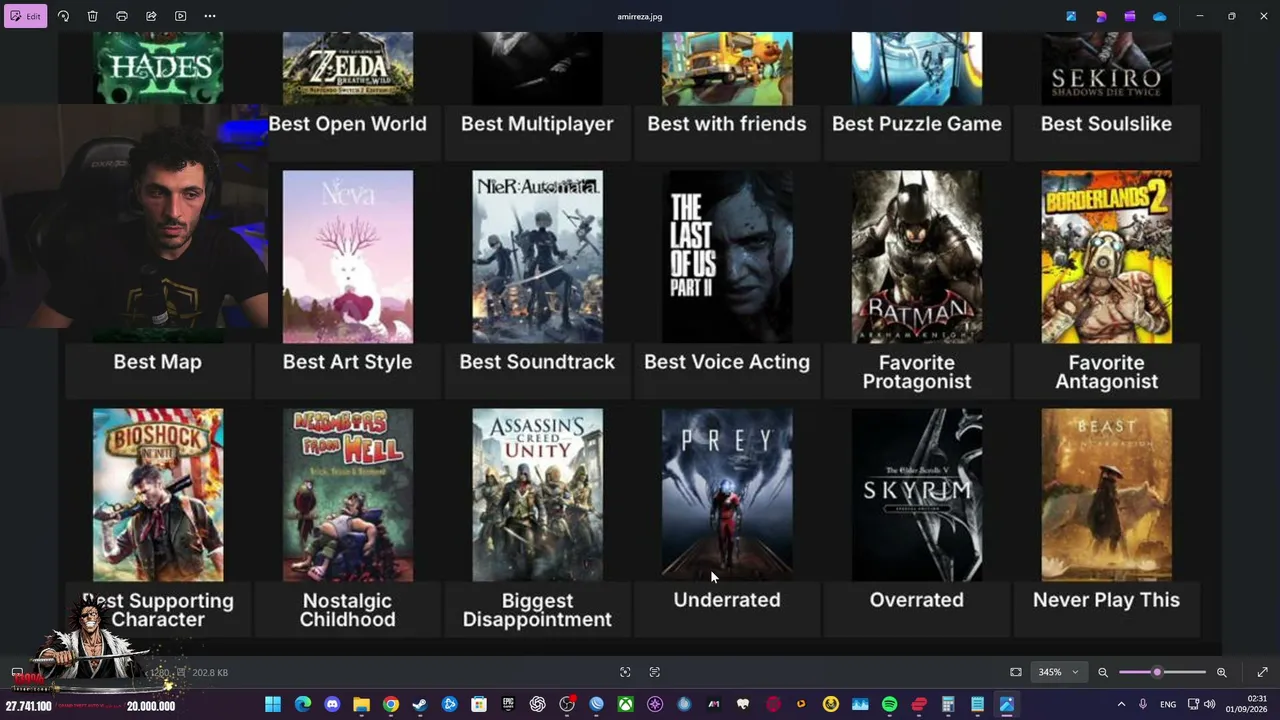Open the See more three-dots menu
The width and height of the screenshot is (1280, 720).
(210, 16)
